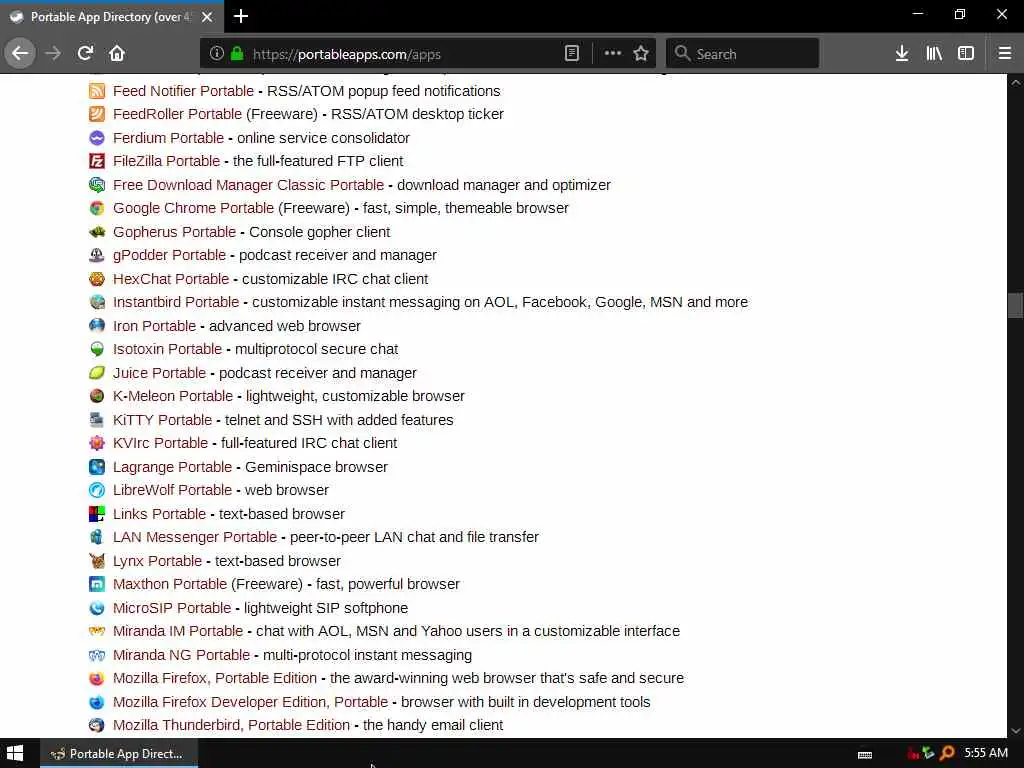This screenshot has height=768, width=1024.
Task: Open the Firefox hamburger menu
Action: 1004,54
